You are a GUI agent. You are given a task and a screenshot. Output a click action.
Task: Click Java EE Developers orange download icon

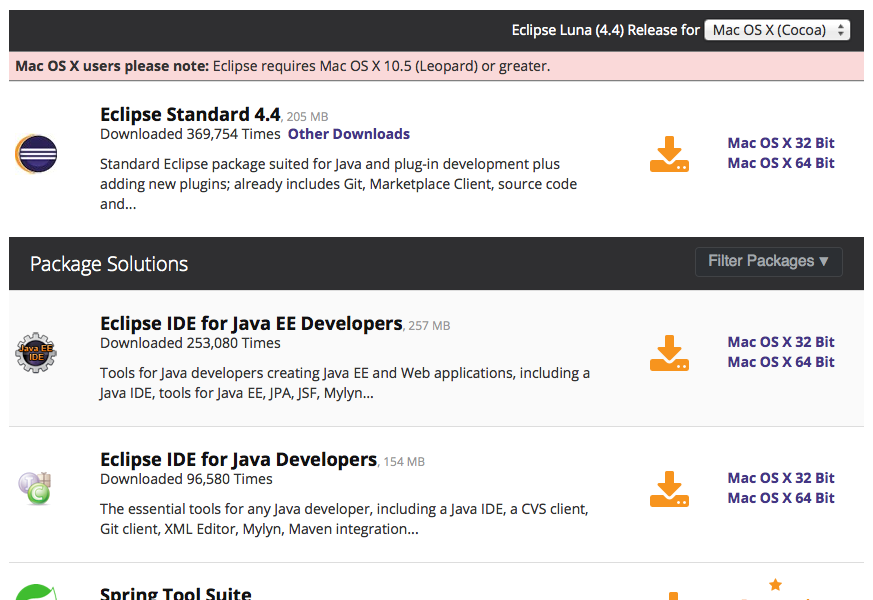coord(669,353)
